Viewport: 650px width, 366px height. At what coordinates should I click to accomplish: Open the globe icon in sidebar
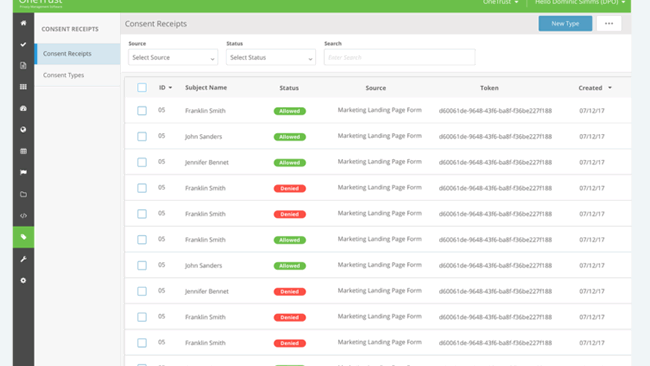[x=23, y=130]
